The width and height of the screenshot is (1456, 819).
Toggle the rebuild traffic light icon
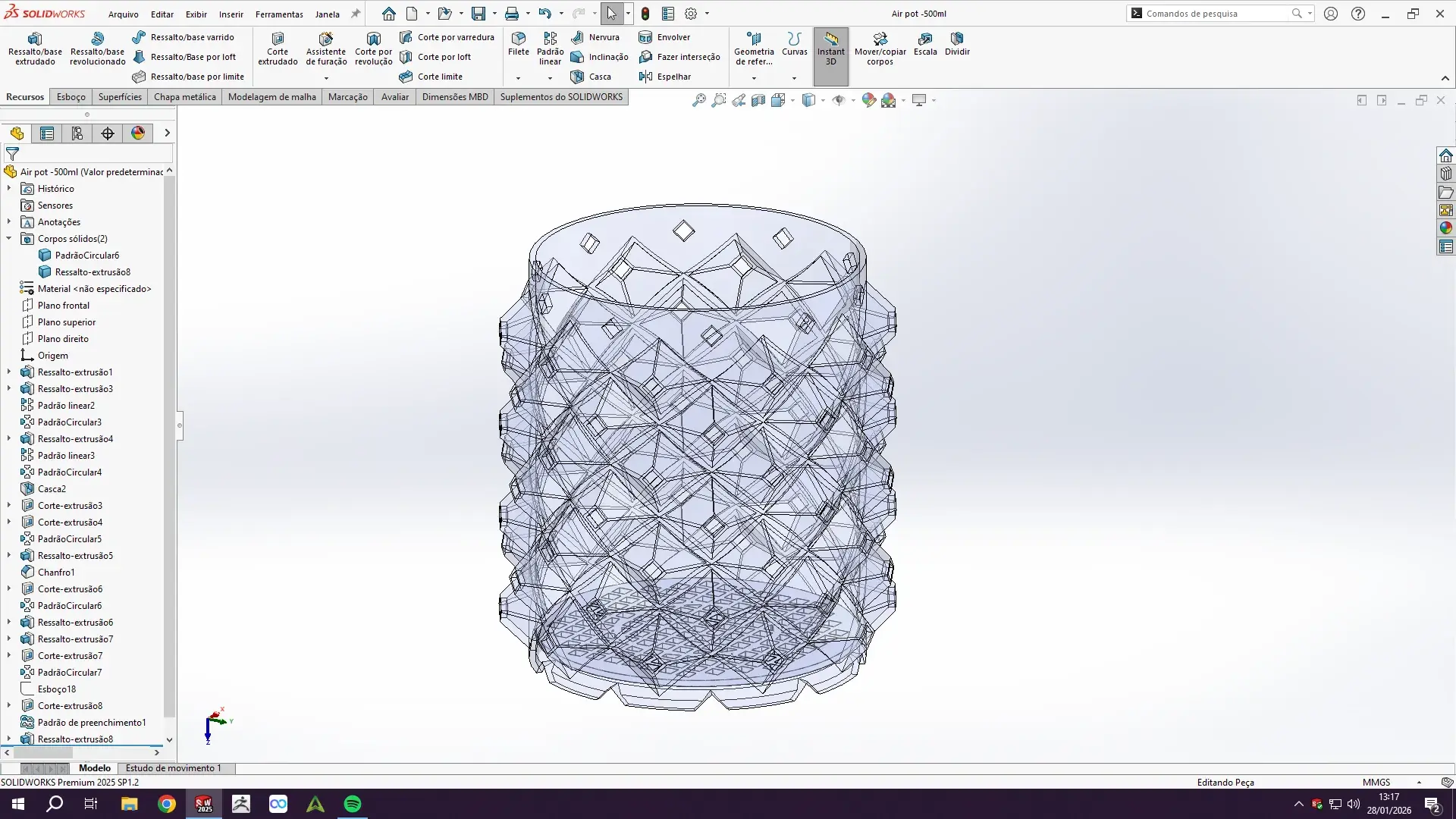[645, 14]
